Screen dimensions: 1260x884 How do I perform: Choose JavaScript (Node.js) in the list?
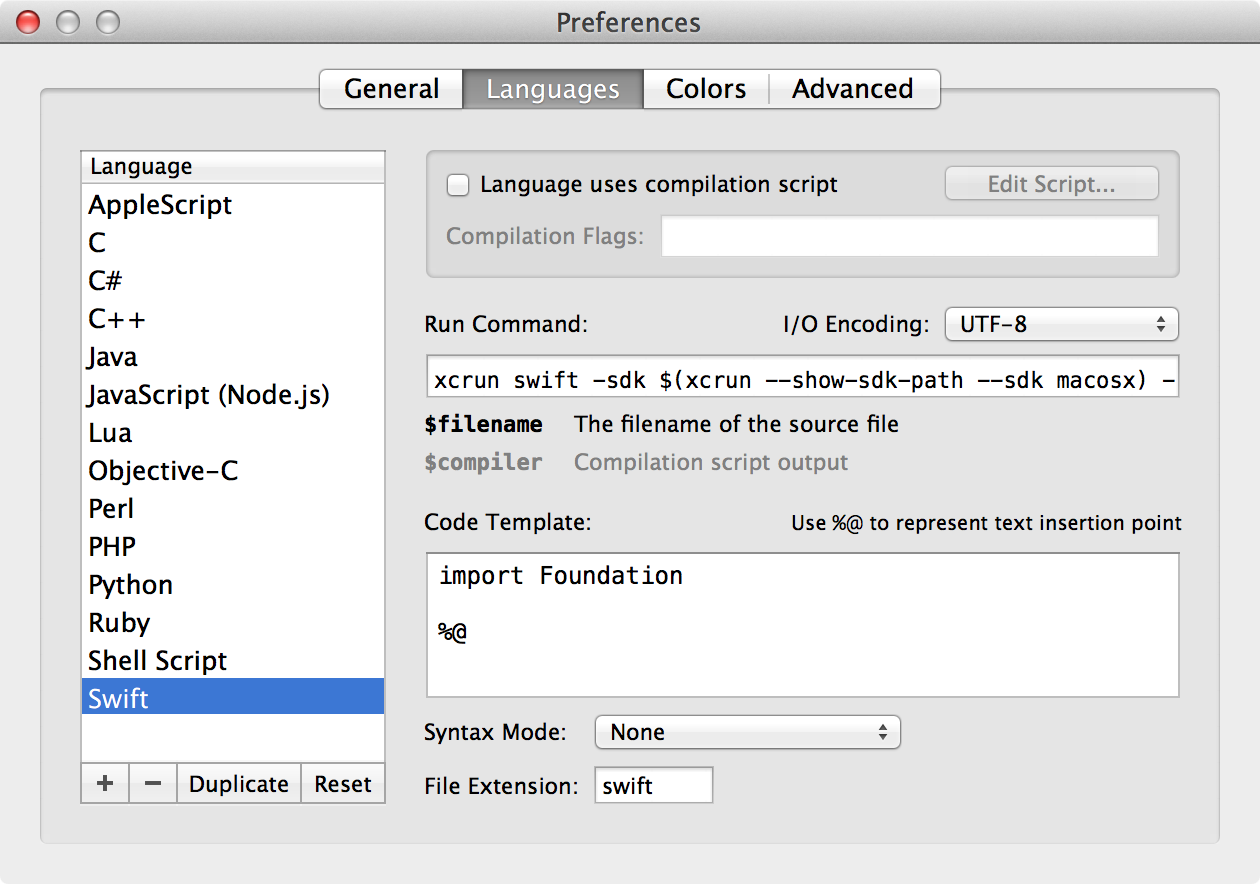(x=209, y=395)
